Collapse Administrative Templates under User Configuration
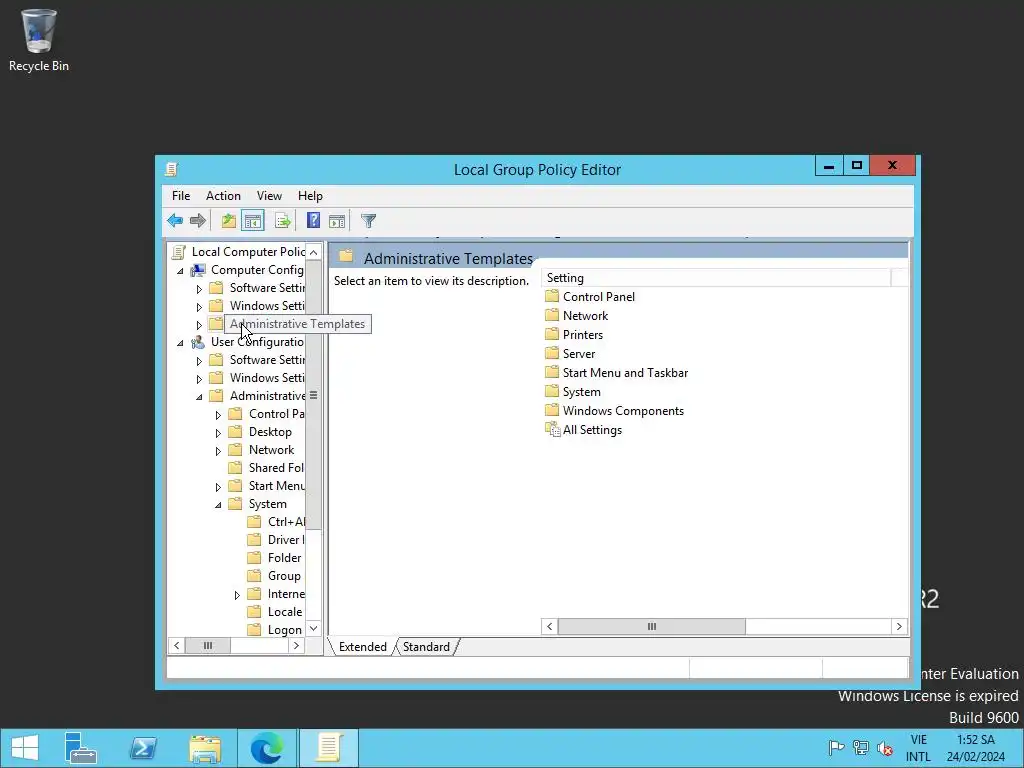The height and width of the screenshot is (768, 1024). click(x=199, y=396)
